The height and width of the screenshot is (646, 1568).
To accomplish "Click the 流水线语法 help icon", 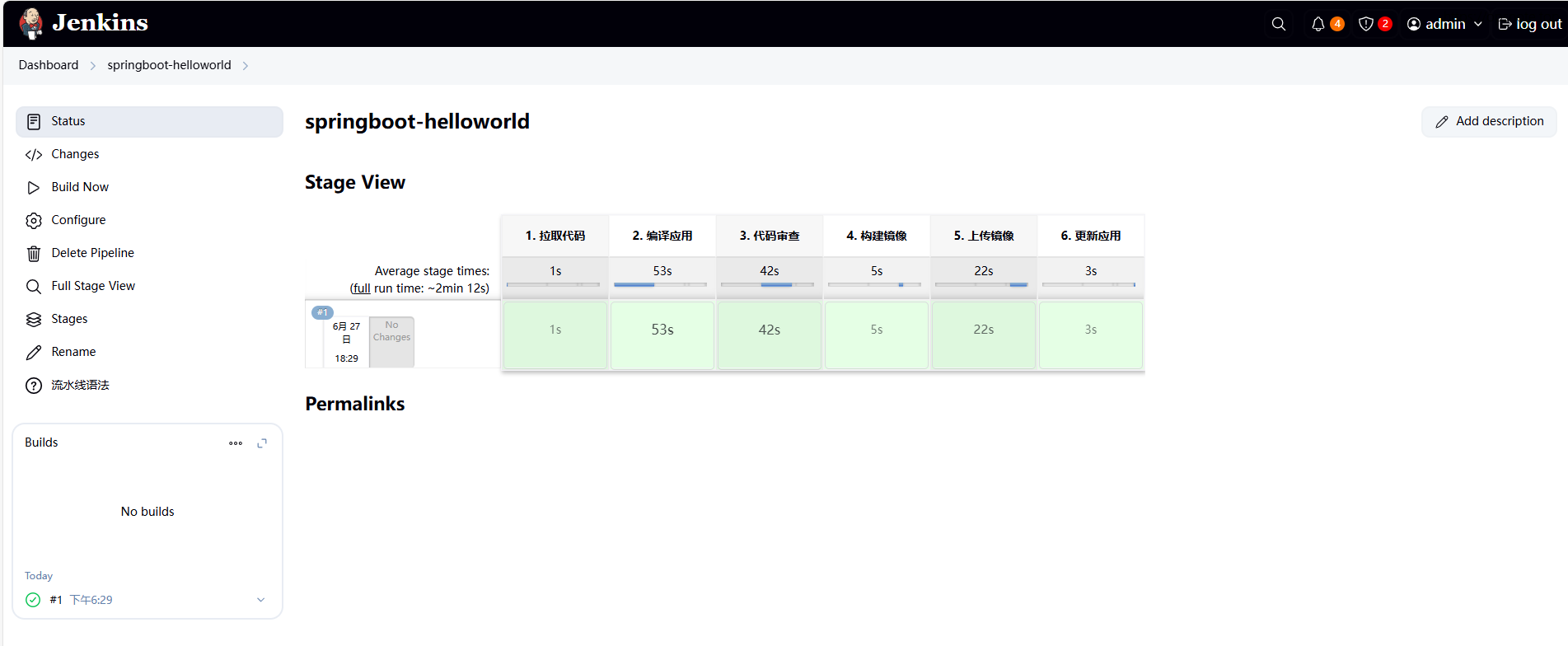I will click(x=34, y=385).
